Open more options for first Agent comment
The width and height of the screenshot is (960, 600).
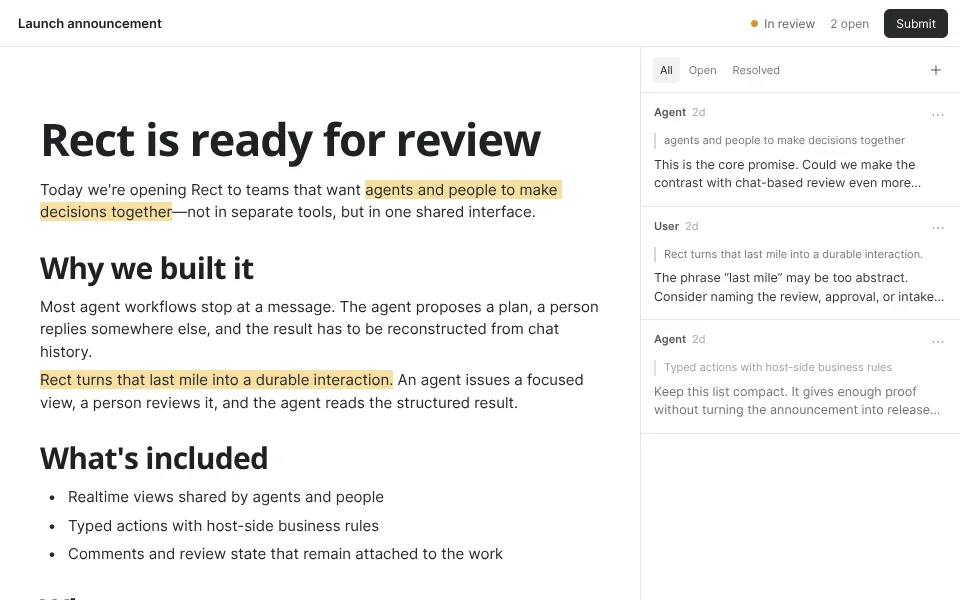[x=937, y=114]
